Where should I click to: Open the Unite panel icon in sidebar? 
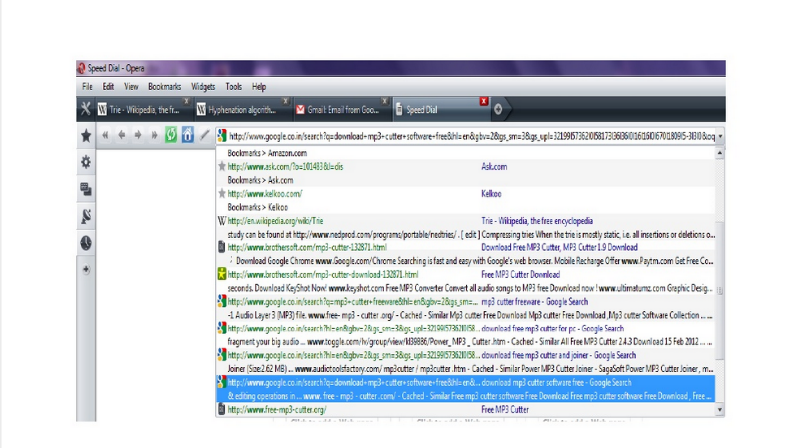(x=86, y=189)
